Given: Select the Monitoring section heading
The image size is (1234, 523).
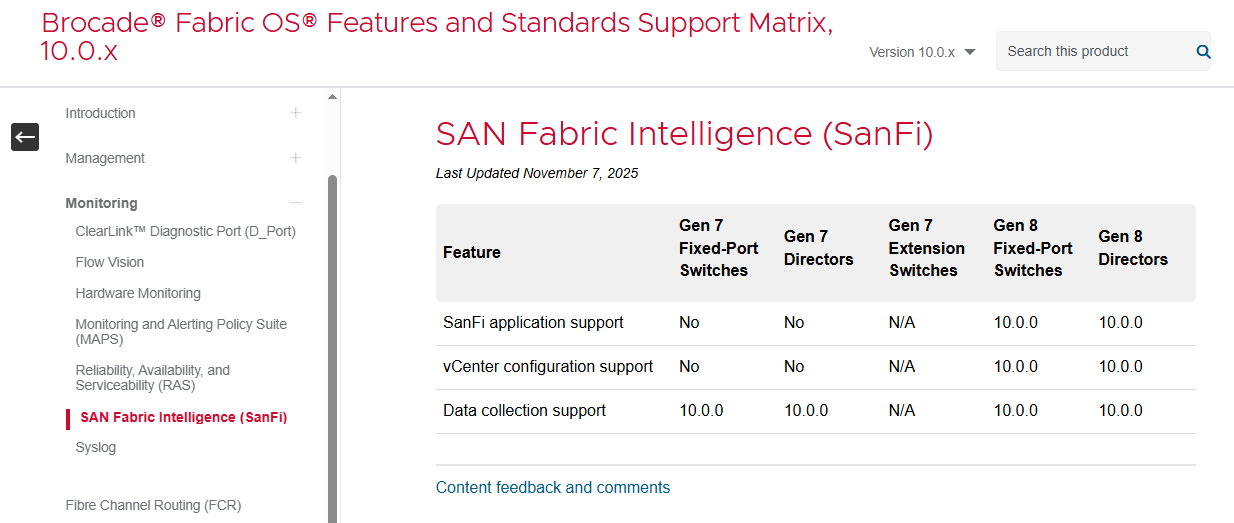Looking at the screenshot, I should (x=101, y=203).
